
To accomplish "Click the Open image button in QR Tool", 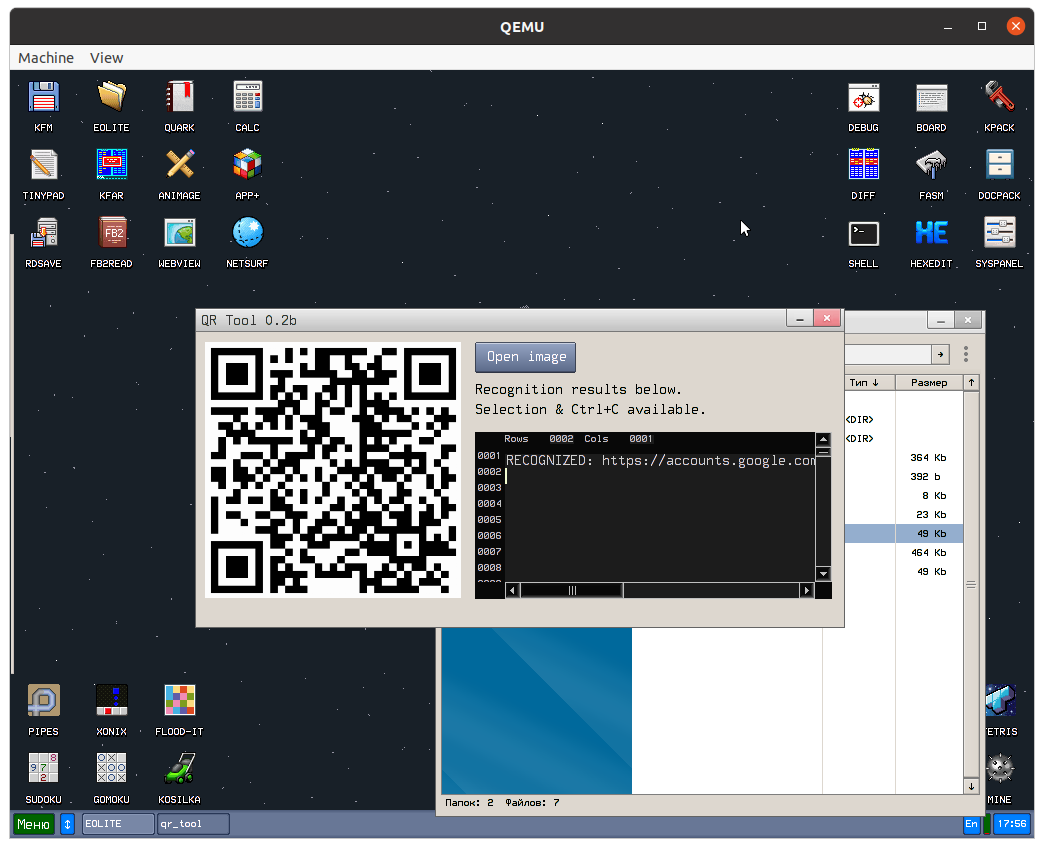I will click(x=524, y=356).
